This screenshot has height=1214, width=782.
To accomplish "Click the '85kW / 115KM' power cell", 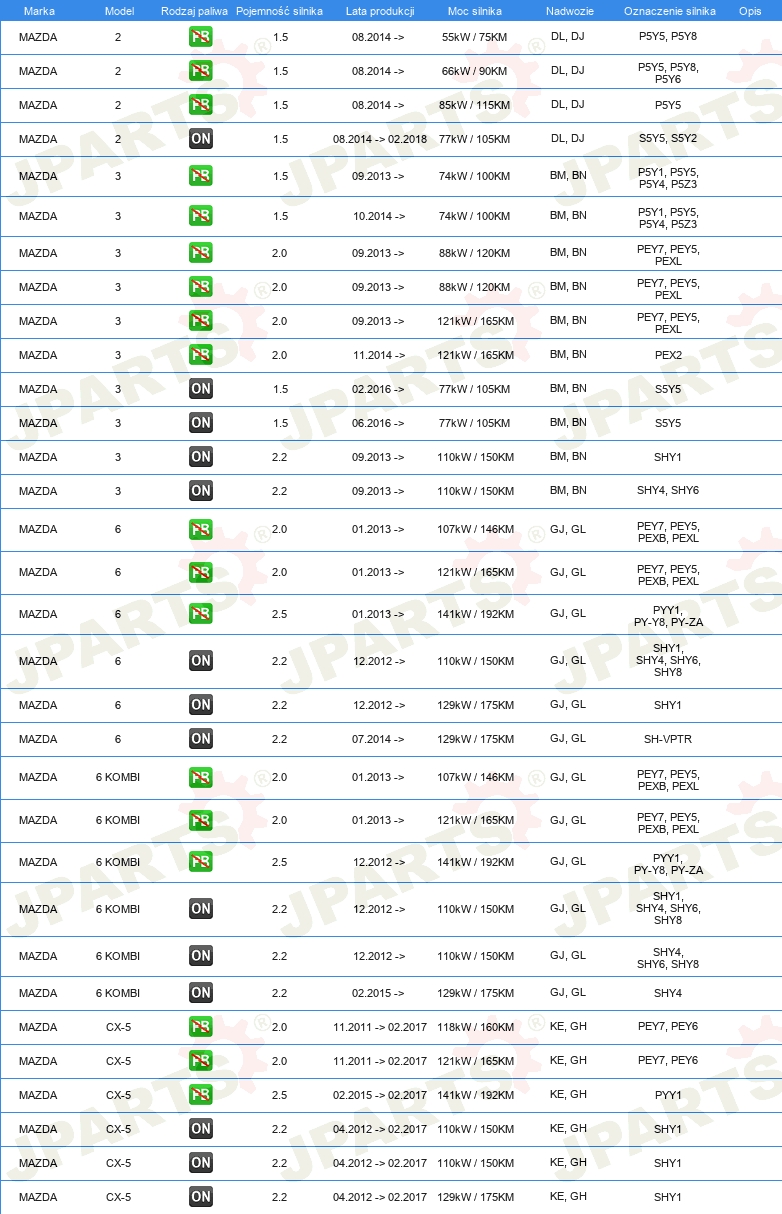I will tap(475, 105).
